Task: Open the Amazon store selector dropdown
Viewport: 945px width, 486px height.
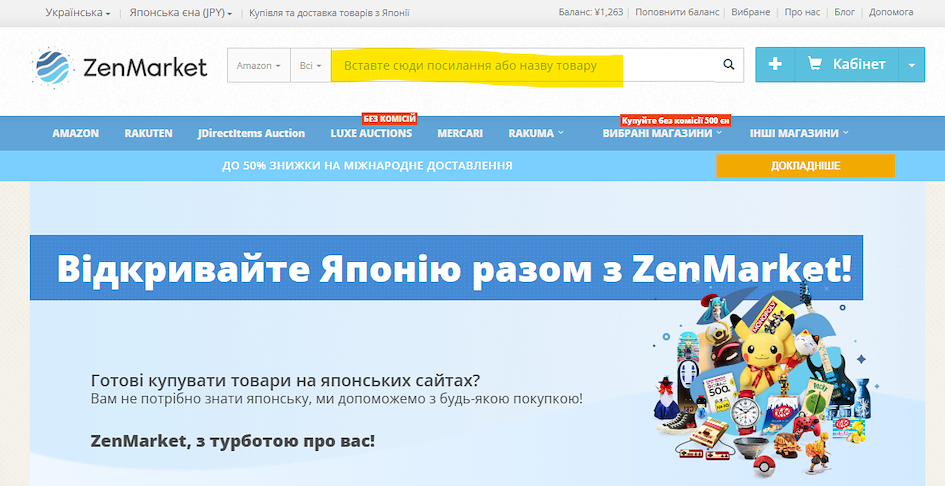Action: click(259, 65)
